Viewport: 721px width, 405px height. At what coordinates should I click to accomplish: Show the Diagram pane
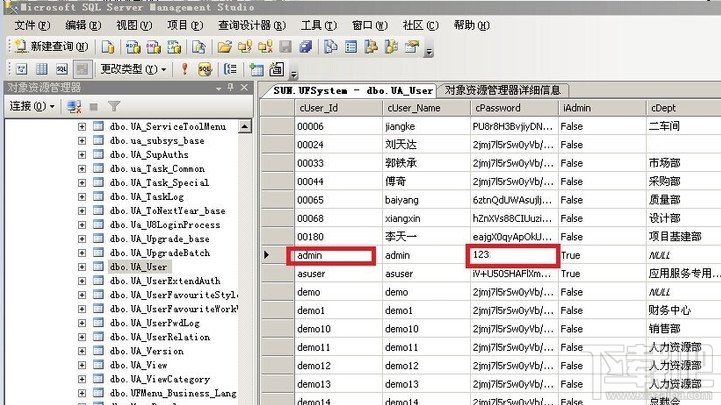[x=21, y=69]
